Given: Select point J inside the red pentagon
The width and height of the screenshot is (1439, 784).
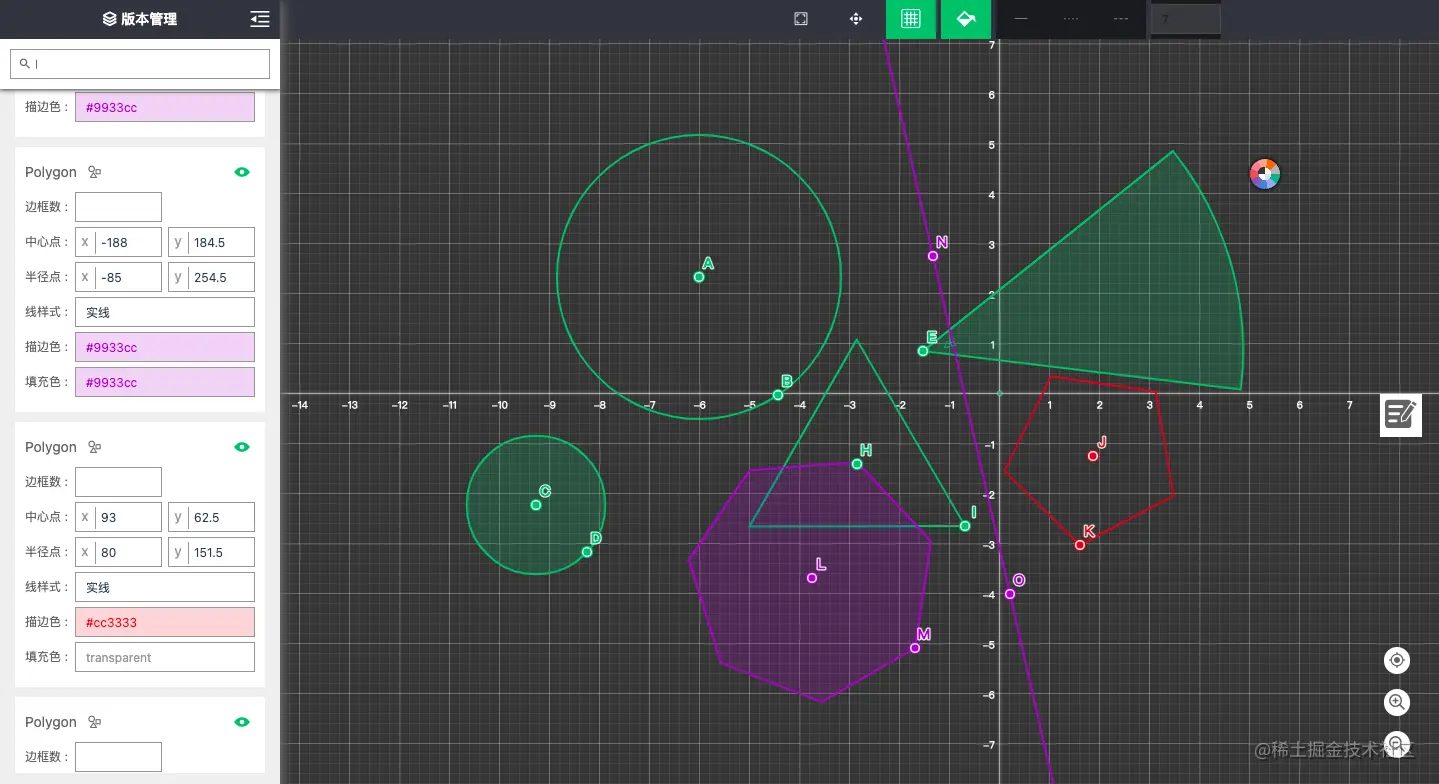Looking at the screenshot, I should point(1093,456).
